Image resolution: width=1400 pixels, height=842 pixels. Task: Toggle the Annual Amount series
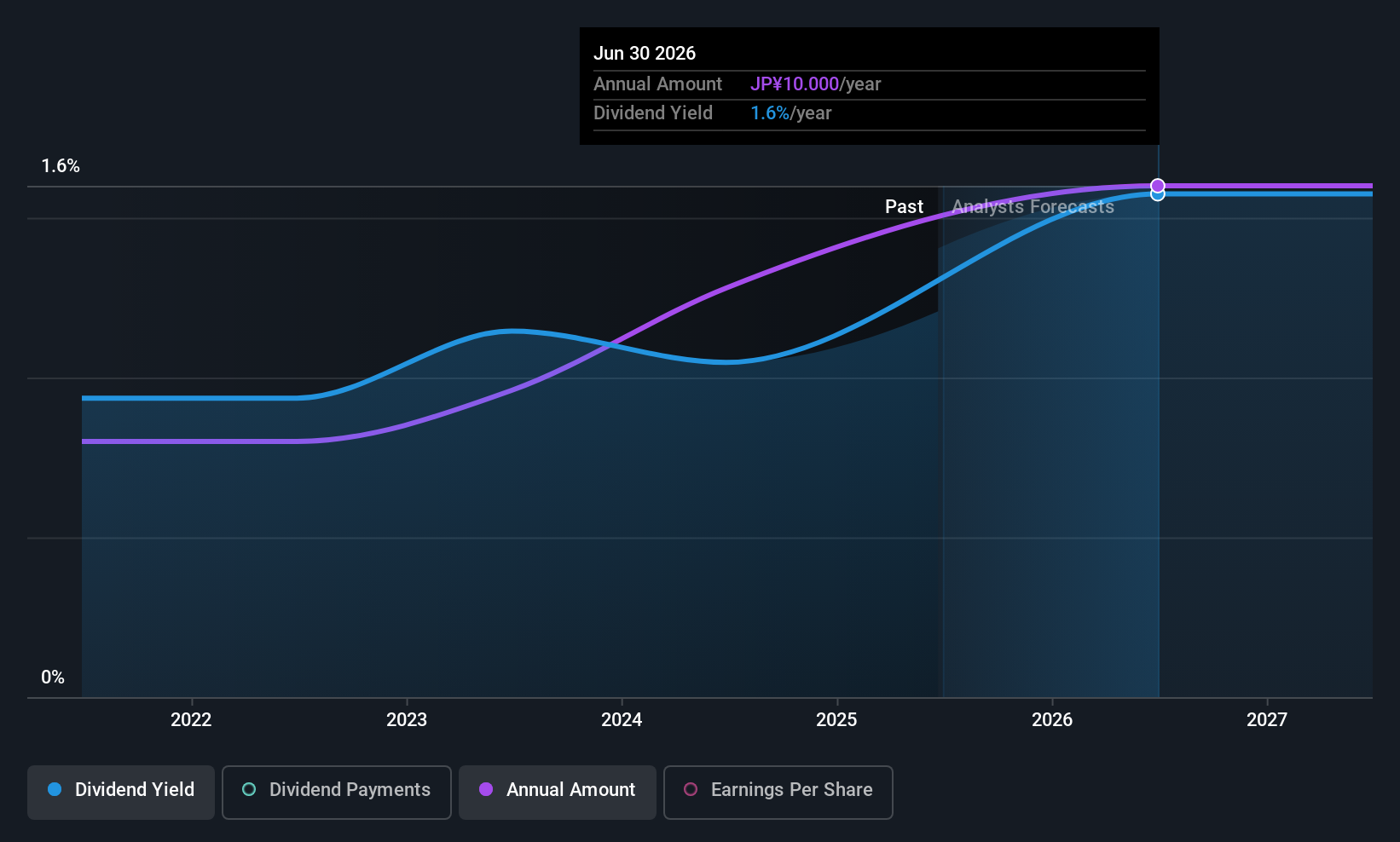click(558, 792)
